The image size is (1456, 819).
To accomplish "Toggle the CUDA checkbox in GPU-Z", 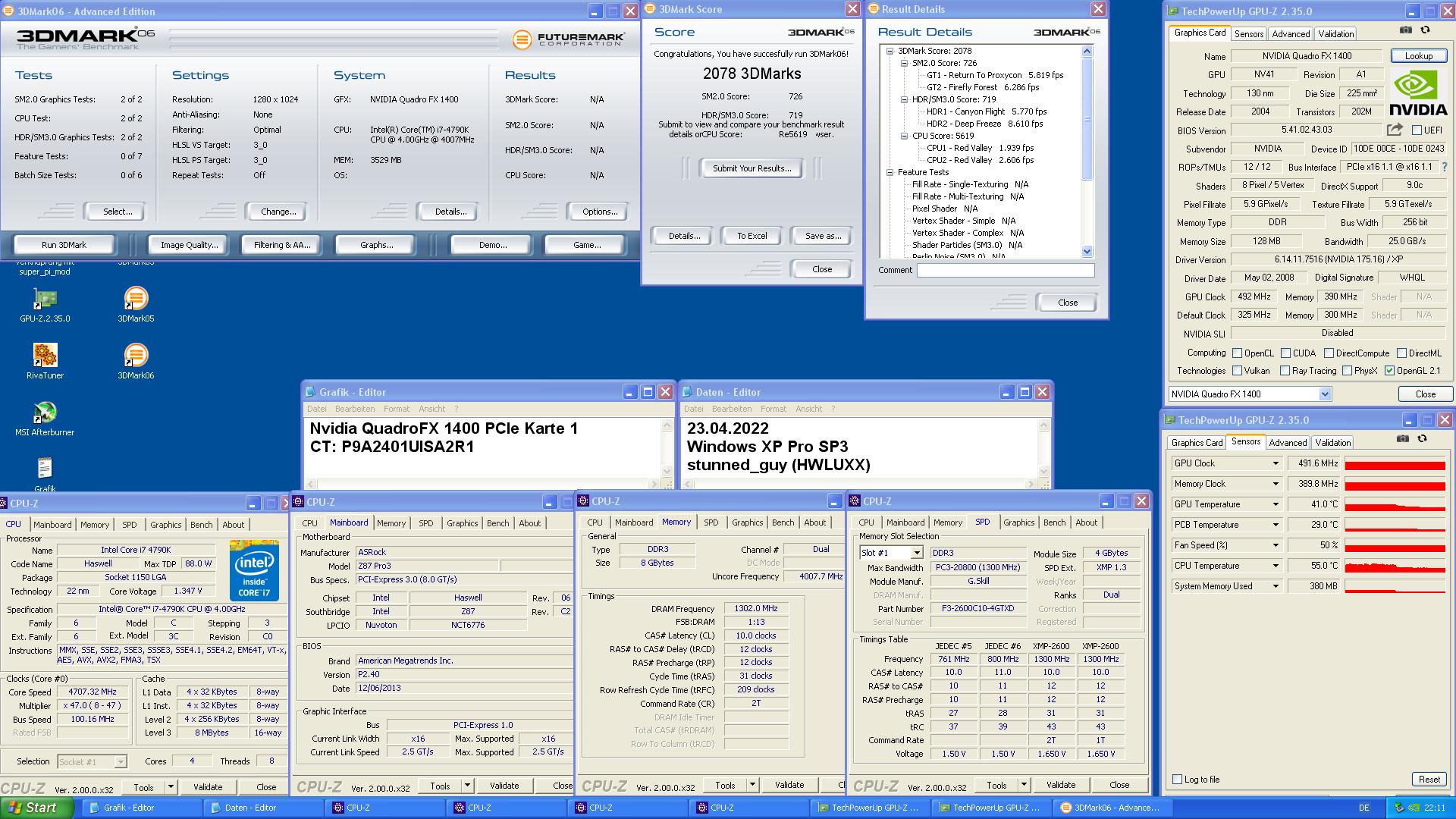I will tap(1286, 353).
